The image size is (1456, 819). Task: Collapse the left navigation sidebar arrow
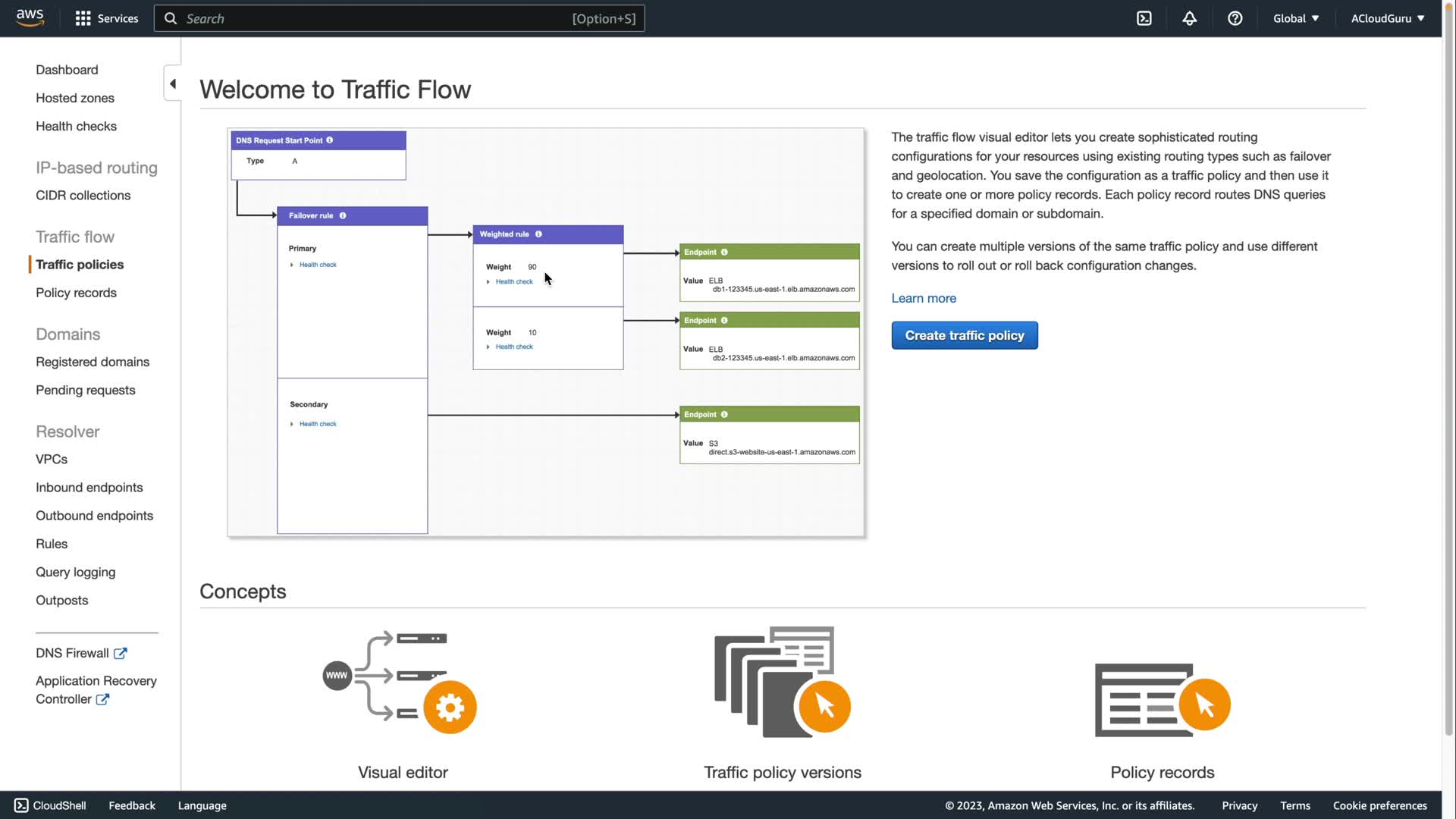tap(173, 83)
